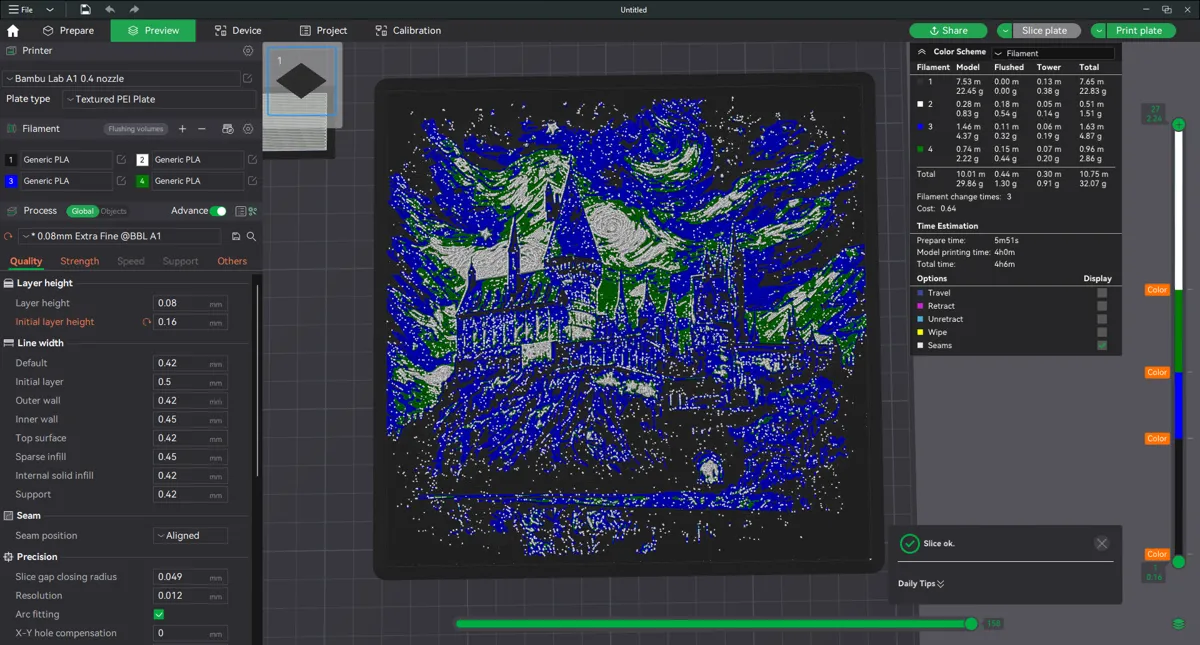Reset the modified process preset arrow
1200x645 pixels.
[9, 237]
